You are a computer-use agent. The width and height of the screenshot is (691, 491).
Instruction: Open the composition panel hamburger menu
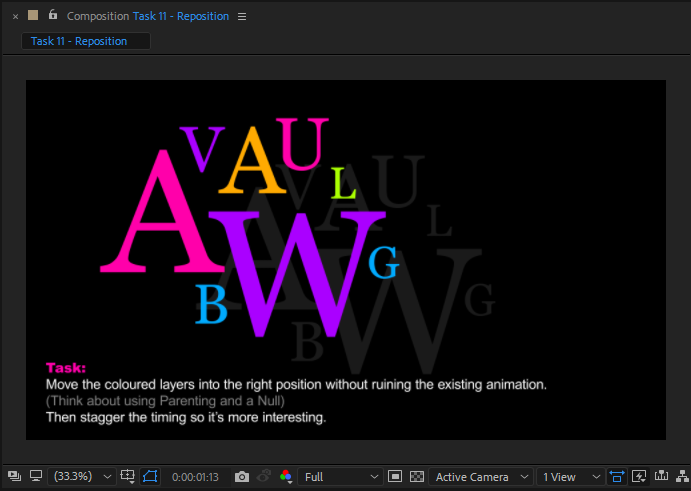point(242,16)
